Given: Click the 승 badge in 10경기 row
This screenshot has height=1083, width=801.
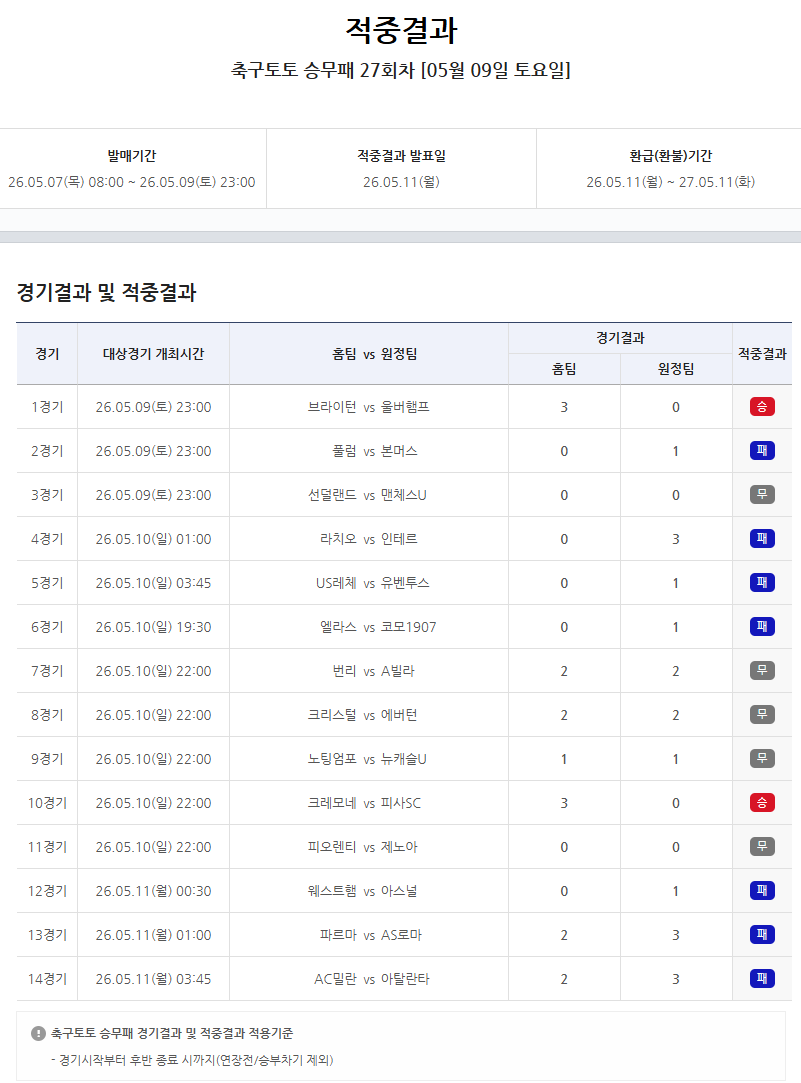Looking at the screenshot, I should [762, 803].
